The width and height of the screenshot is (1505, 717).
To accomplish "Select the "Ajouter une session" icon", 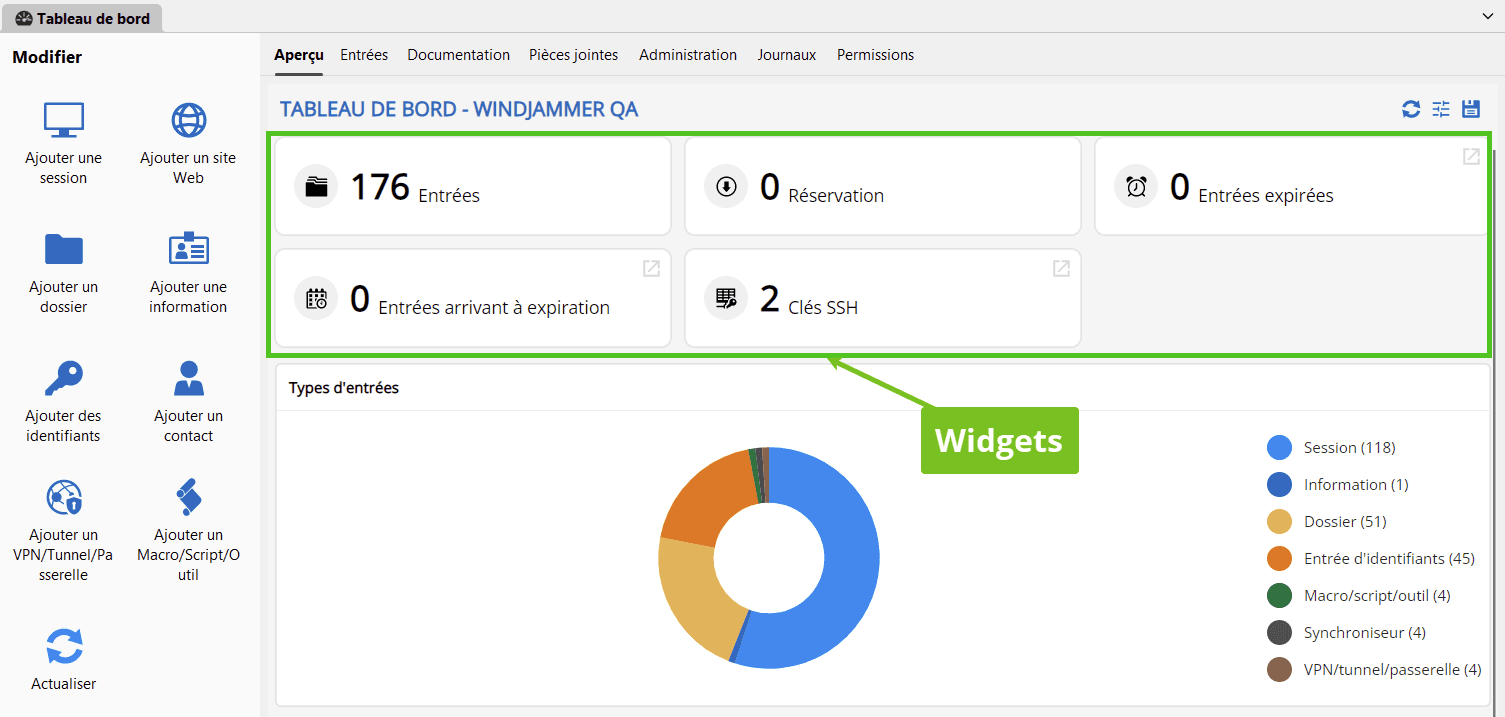I will (63, 119).
